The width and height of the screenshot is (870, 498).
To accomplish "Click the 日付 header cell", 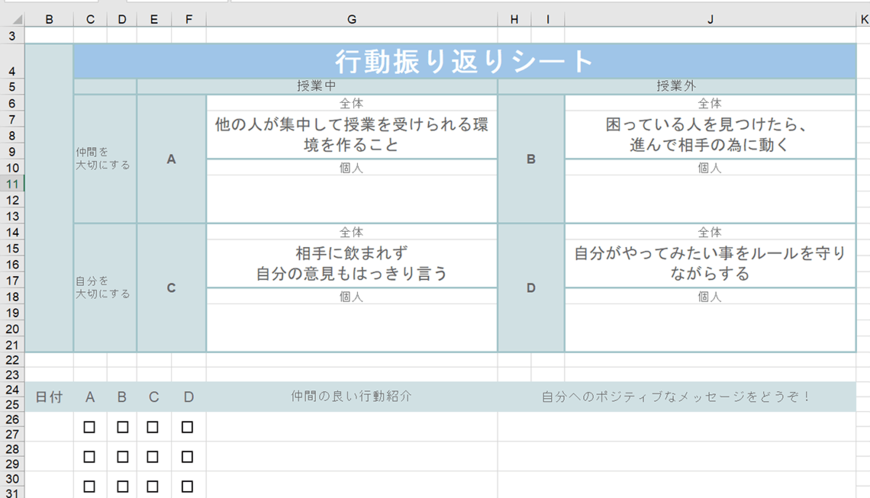I will [x=49, y=397].
